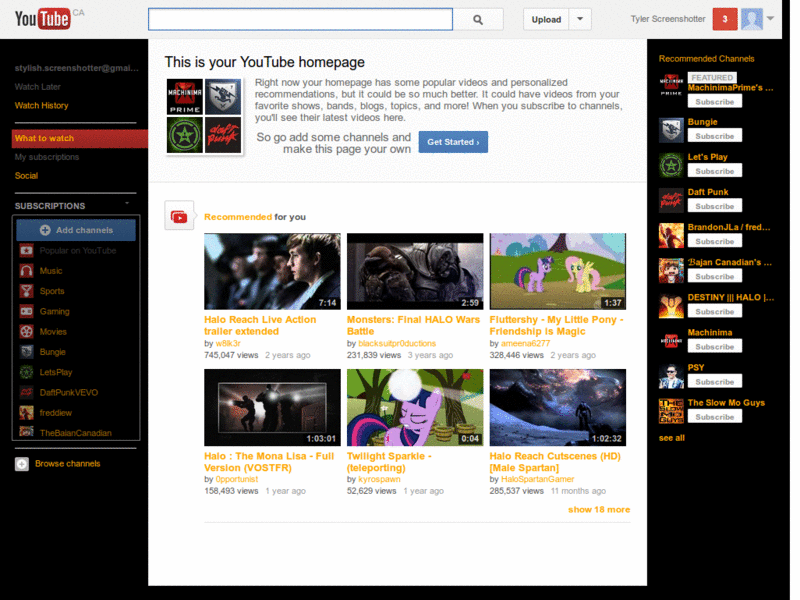
Task: Select Social in sidebar
Action: [26, 176]
